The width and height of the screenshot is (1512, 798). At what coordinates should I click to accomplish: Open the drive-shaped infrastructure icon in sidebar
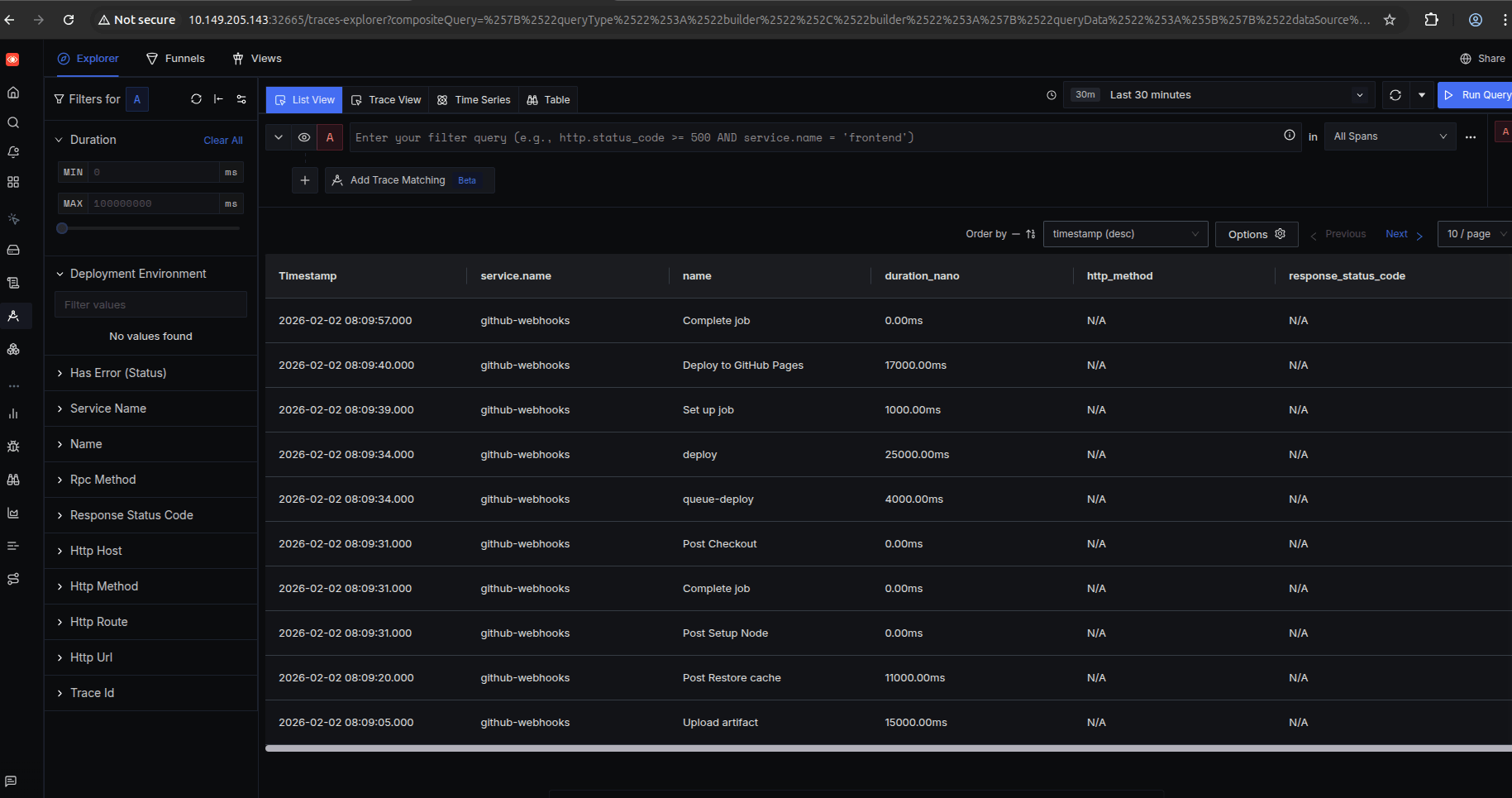pos(13,250)
